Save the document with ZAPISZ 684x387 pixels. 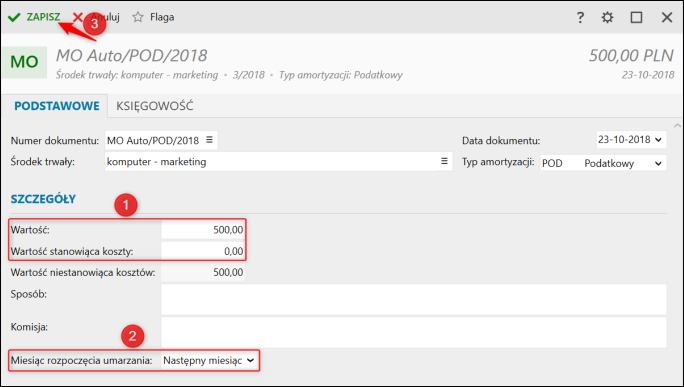[x=34, y=17]
